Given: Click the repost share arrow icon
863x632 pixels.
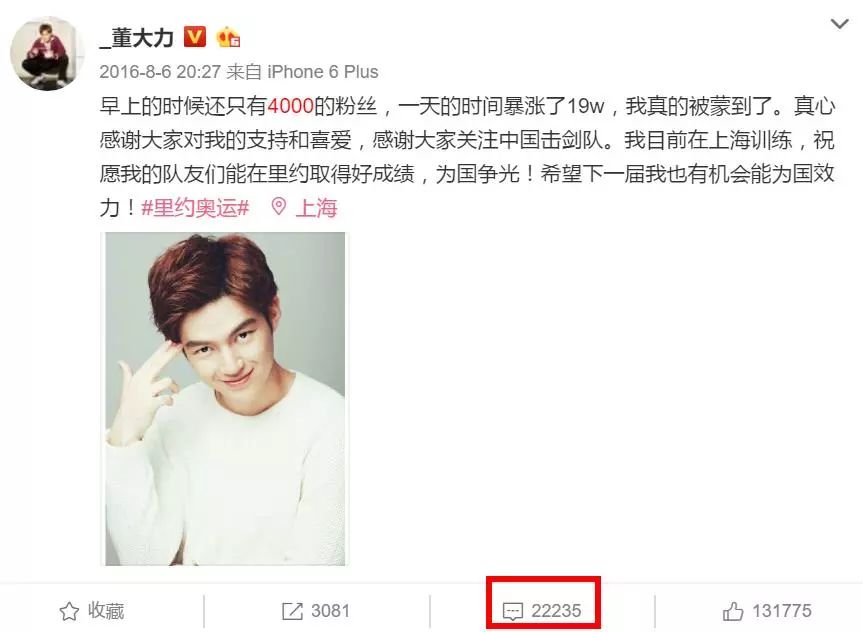Looking at the screenshot, I should 292,611.
